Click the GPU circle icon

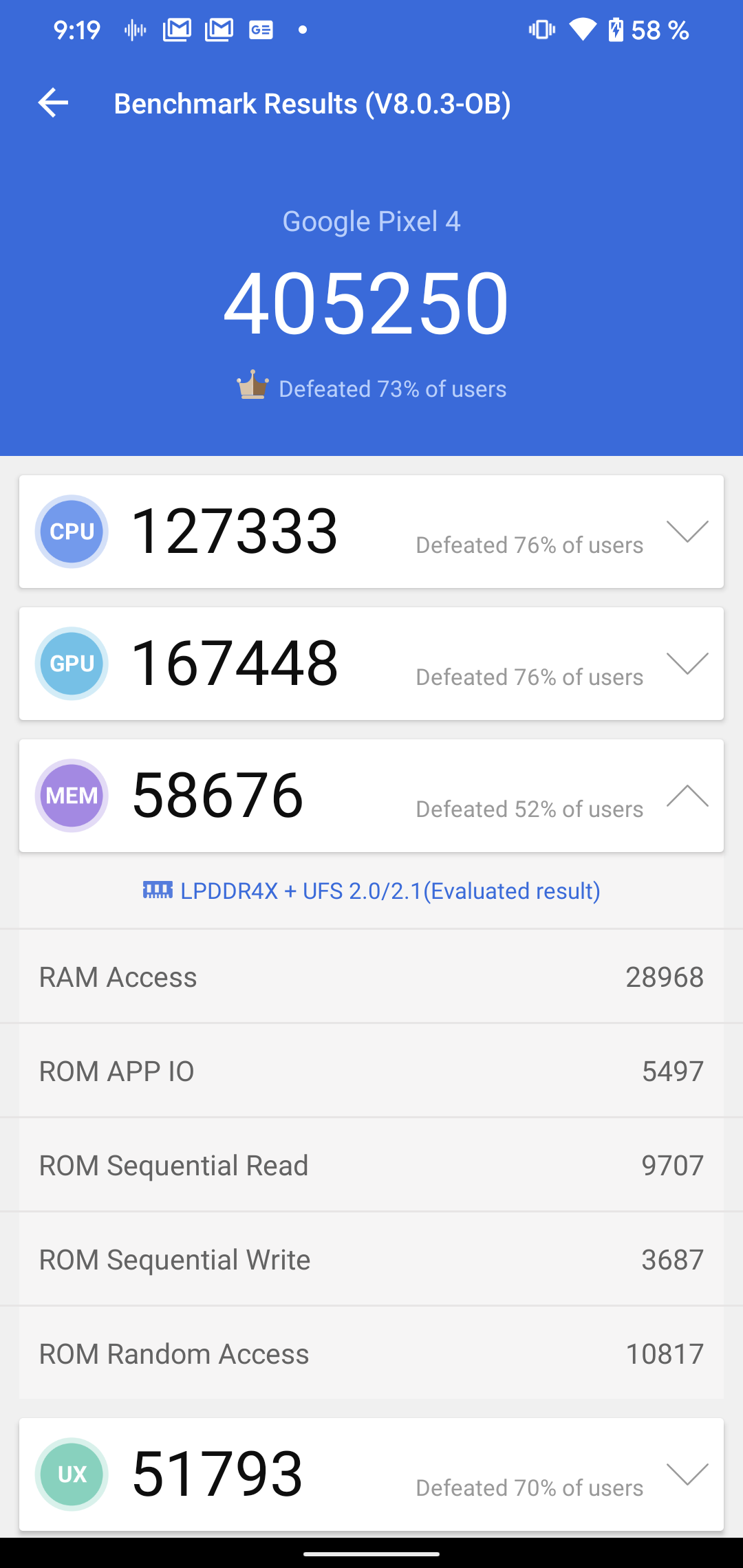tap(72, 664)
